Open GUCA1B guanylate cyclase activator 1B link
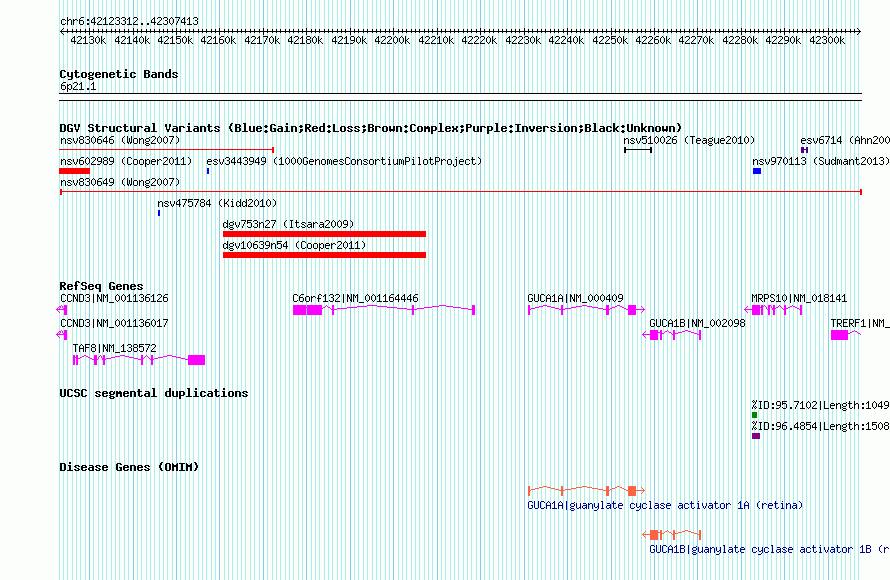 click(769, 549)
